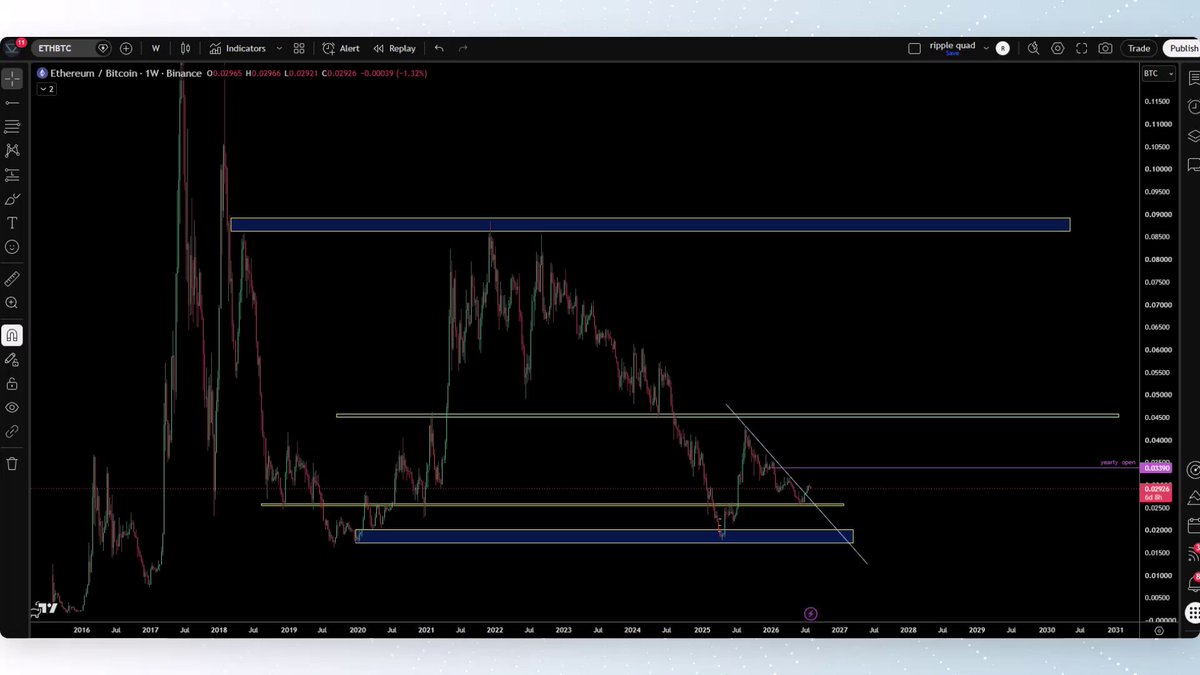Screen dimensions: 1200x675
Task: Toggle stay in drawing mode
Action: (12, 360)
